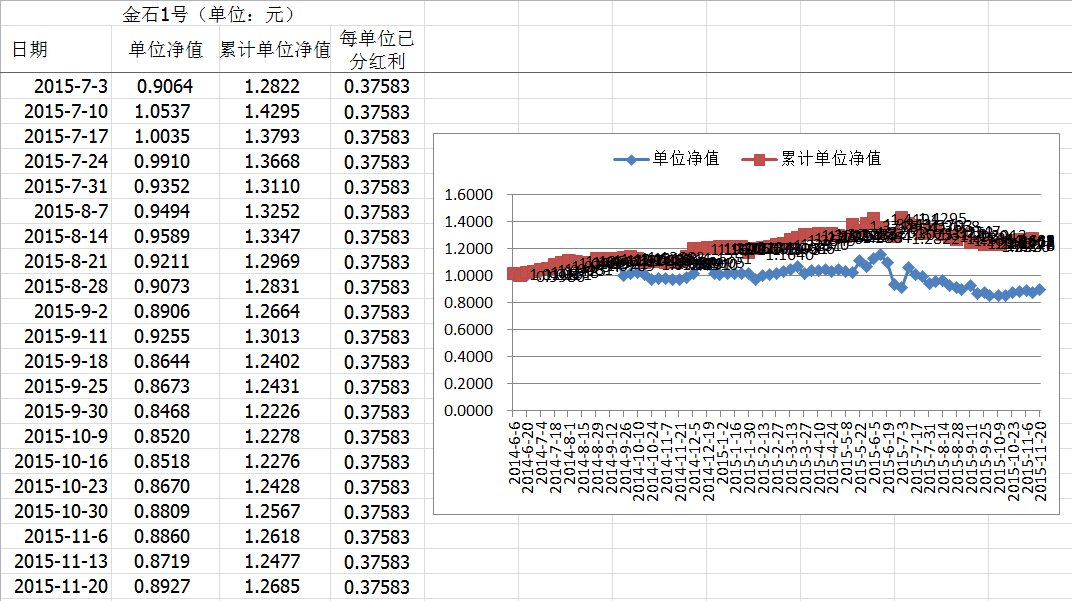Select the cell containing 1.0537
This screenshot has height=601, width=1072.
[165, 112]
